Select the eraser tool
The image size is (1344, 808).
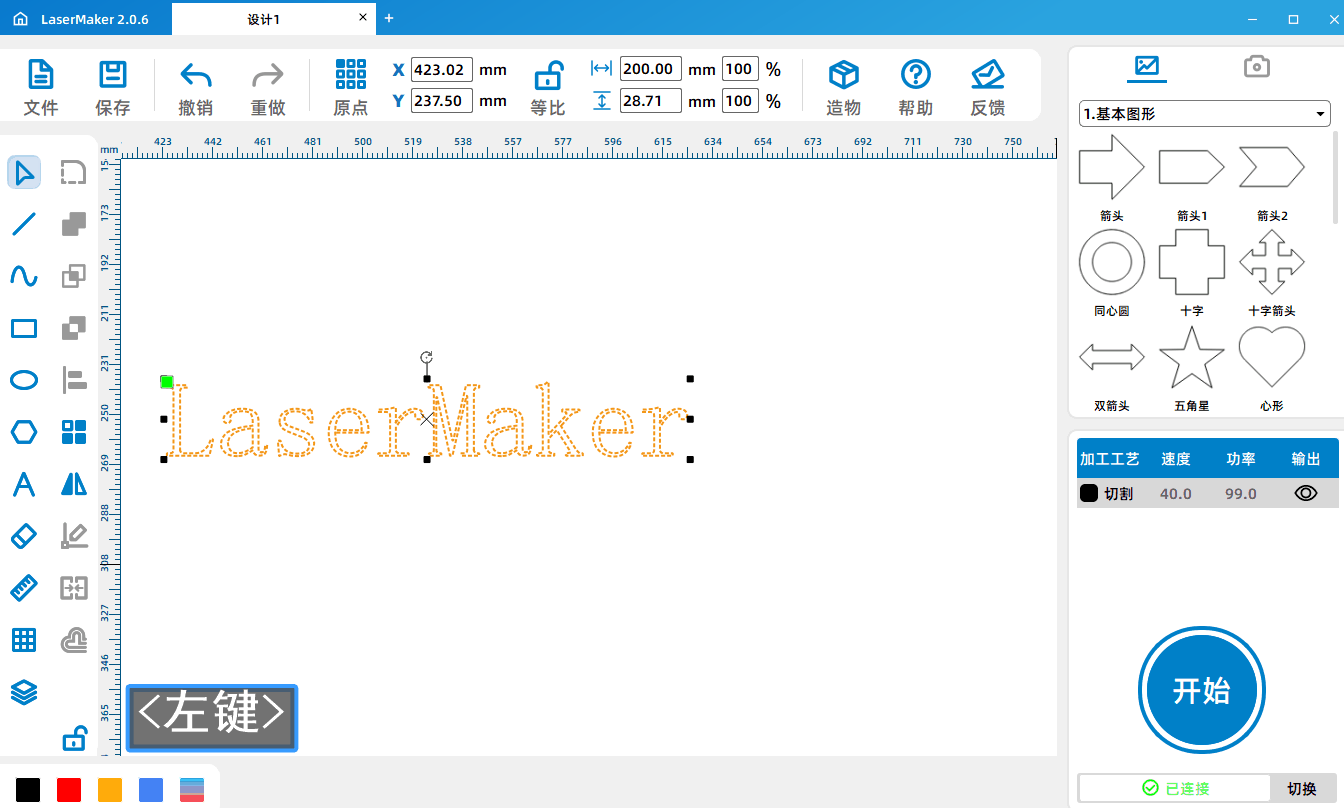pyautogui.click(x=24, y=536)
